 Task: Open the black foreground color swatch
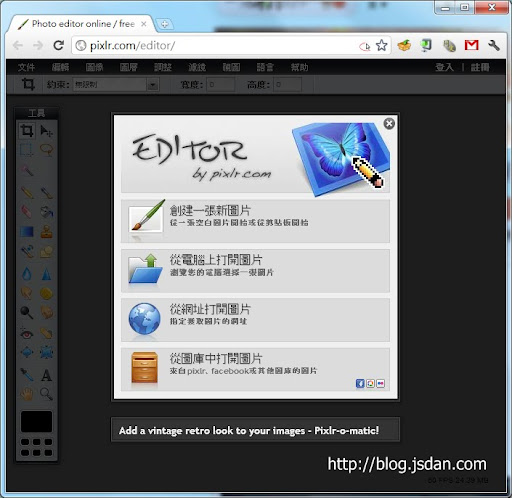[36, 421]
